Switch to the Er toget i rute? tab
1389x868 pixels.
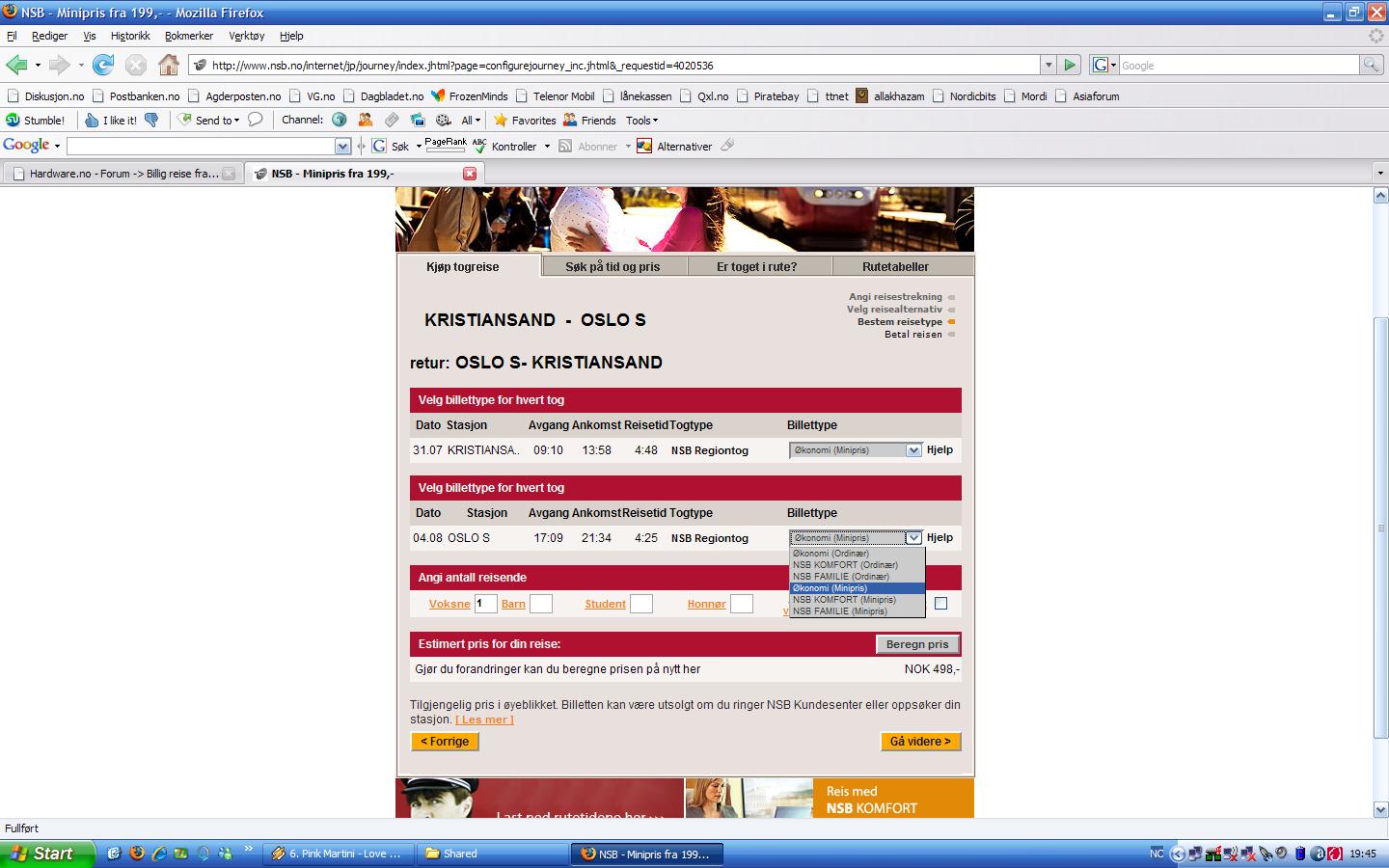tap(757, 266)
